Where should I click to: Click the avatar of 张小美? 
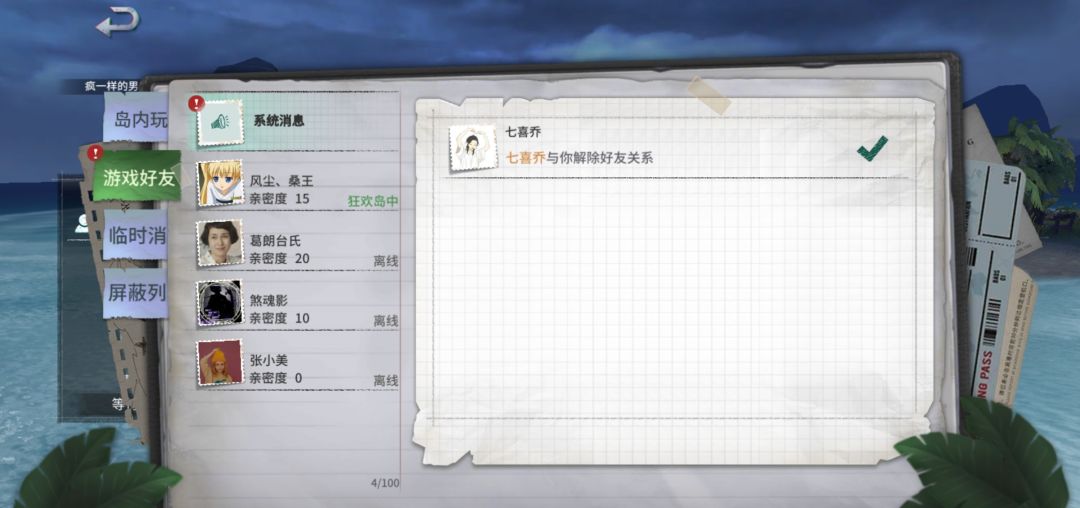[220, 363]
